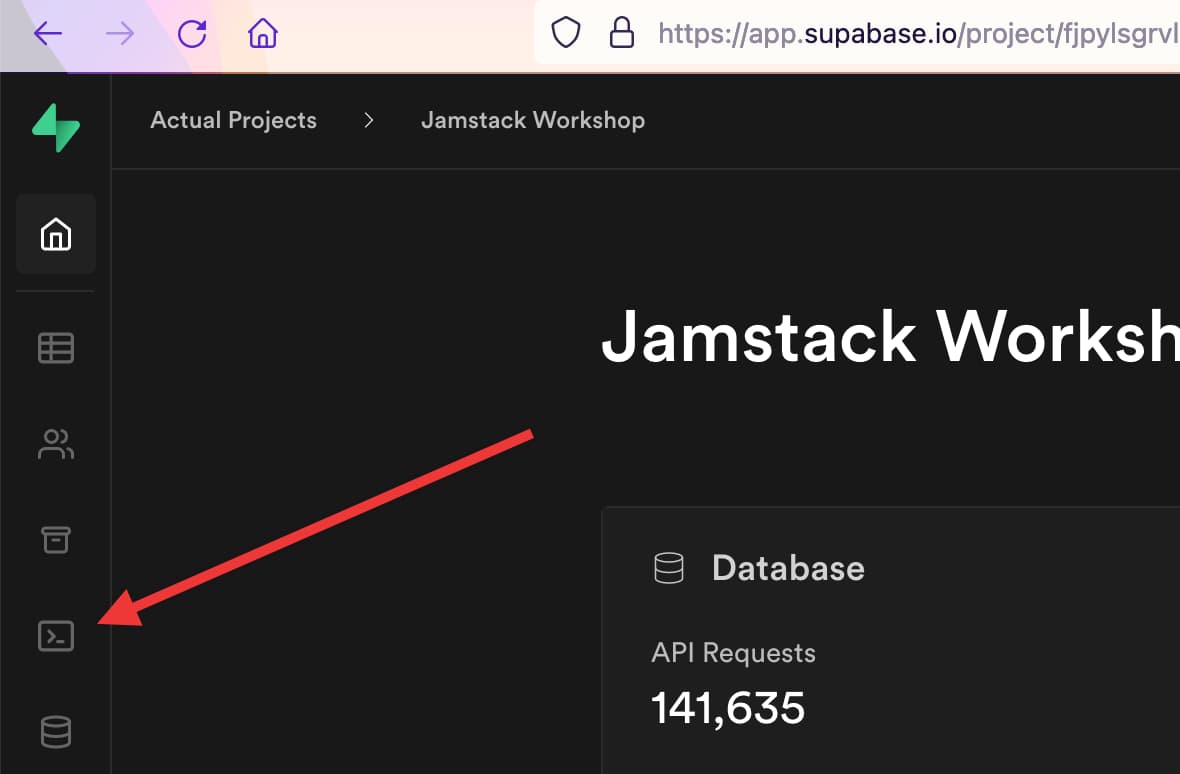Open the Authentication users sidebar icon
Screen dimensions: 1180x774
tap(56, 444)
